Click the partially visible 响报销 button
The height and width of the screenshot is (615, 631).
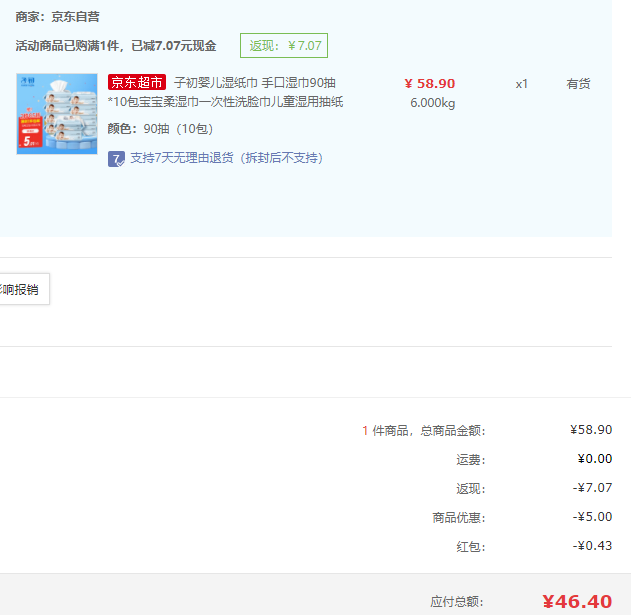pyautogui.click(x=24, y=289)
